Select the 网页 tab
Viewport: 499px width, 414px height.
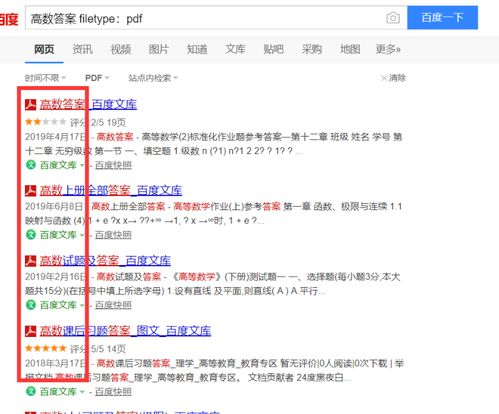click(44, 49)
